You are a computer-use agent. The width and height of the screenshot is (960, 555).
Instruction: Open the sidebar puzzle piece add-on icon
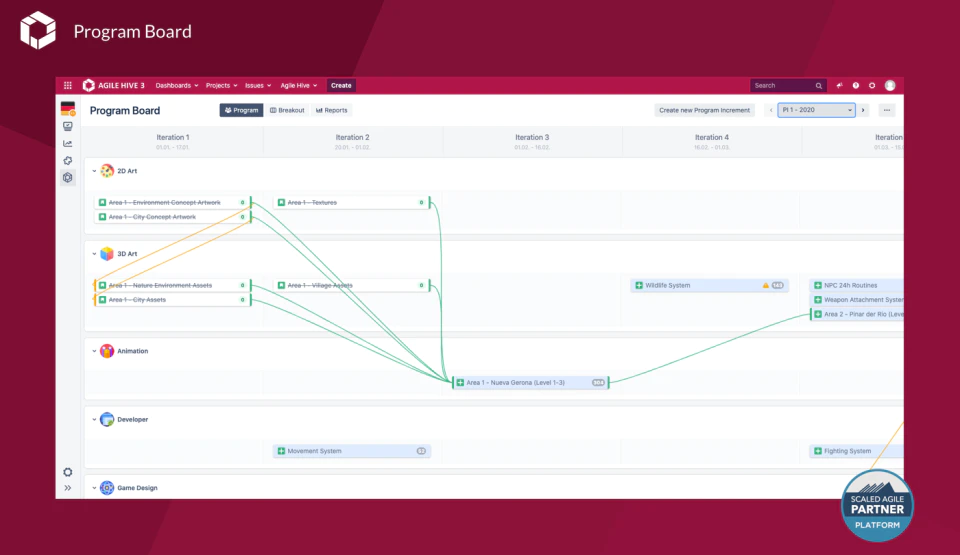[68, 160]
